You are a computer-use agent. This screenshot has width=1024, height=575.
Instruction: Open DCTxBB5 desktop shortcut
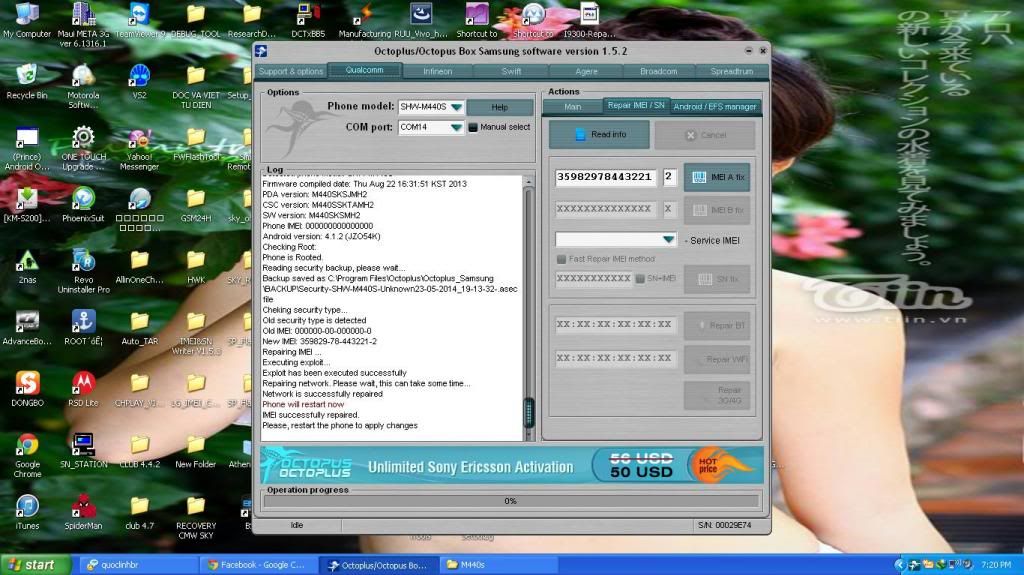308,20
